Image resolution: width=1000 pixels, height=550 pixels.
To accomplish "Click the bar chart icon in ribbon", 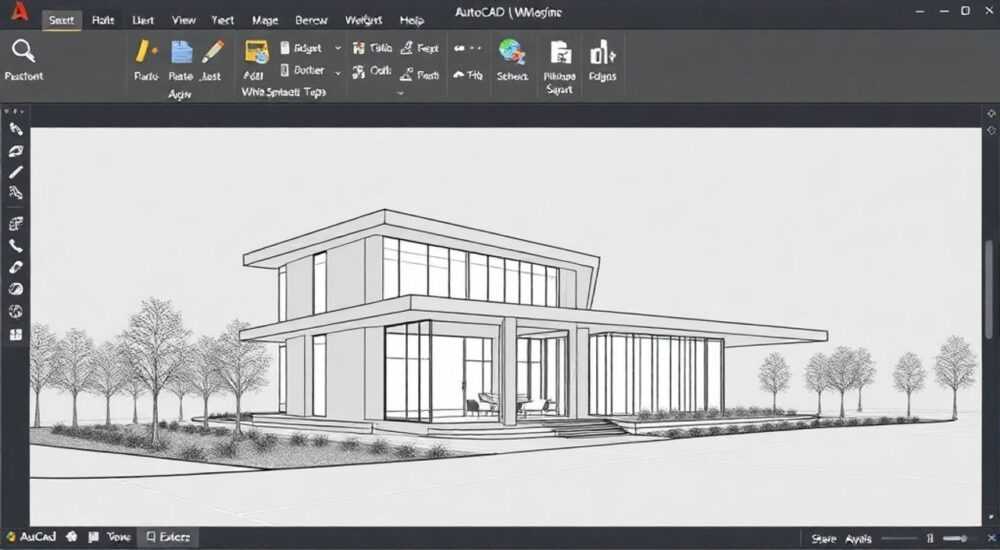I will click(602, 52).
